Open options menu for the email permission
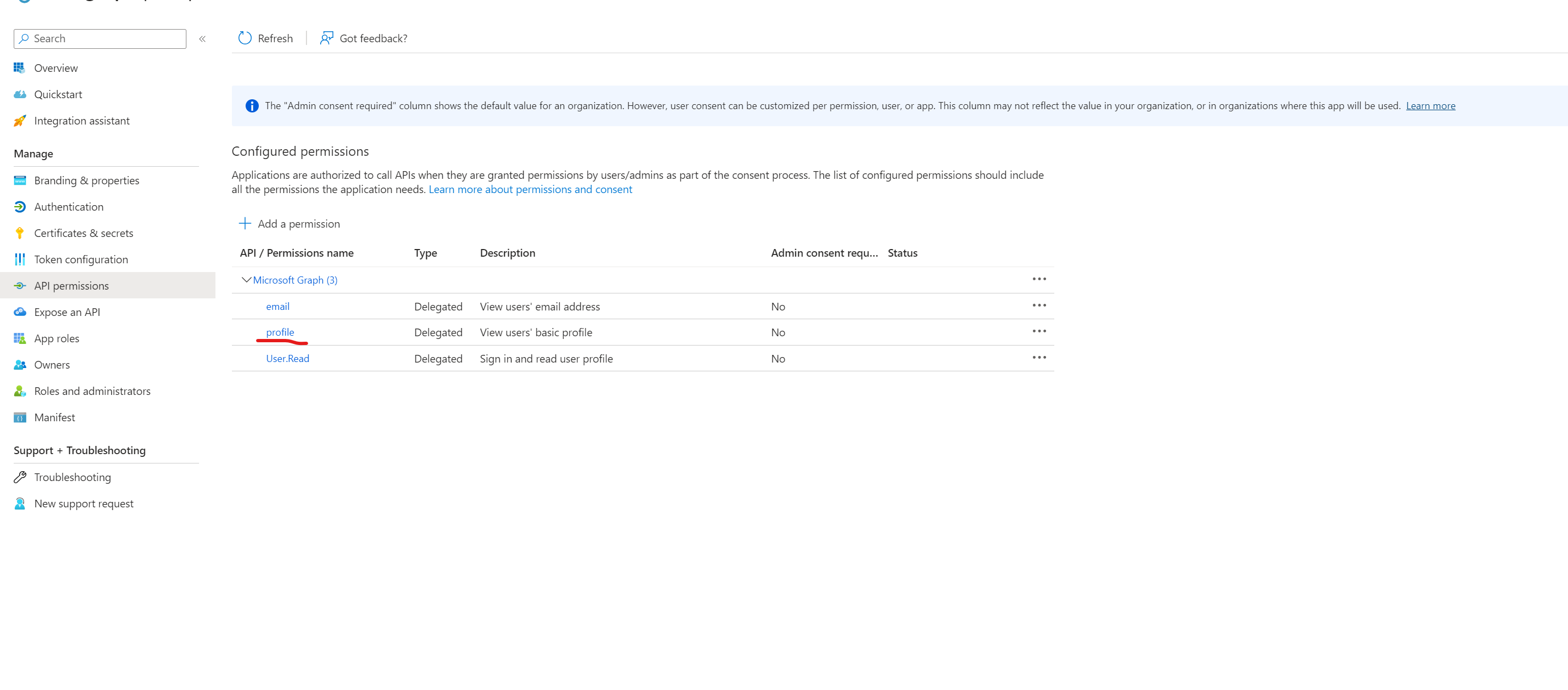 click(x=1039, y=305)
